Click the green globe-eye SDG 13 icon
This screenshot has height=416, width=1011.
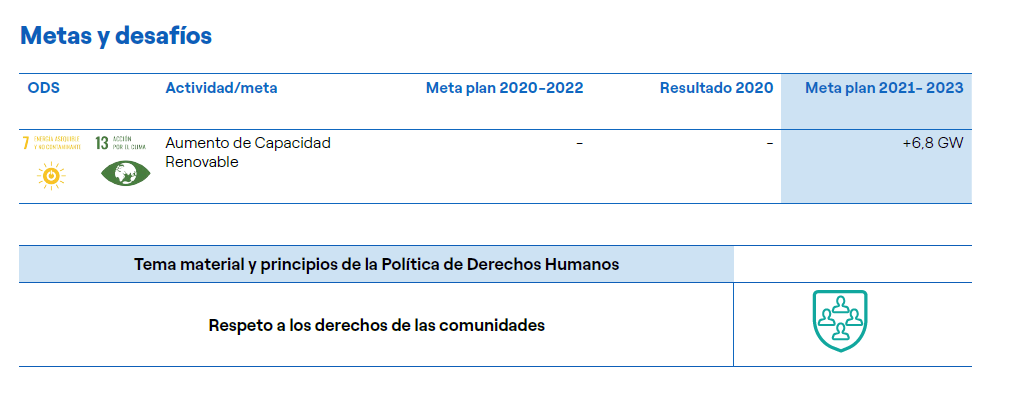(x=126, y=173)
